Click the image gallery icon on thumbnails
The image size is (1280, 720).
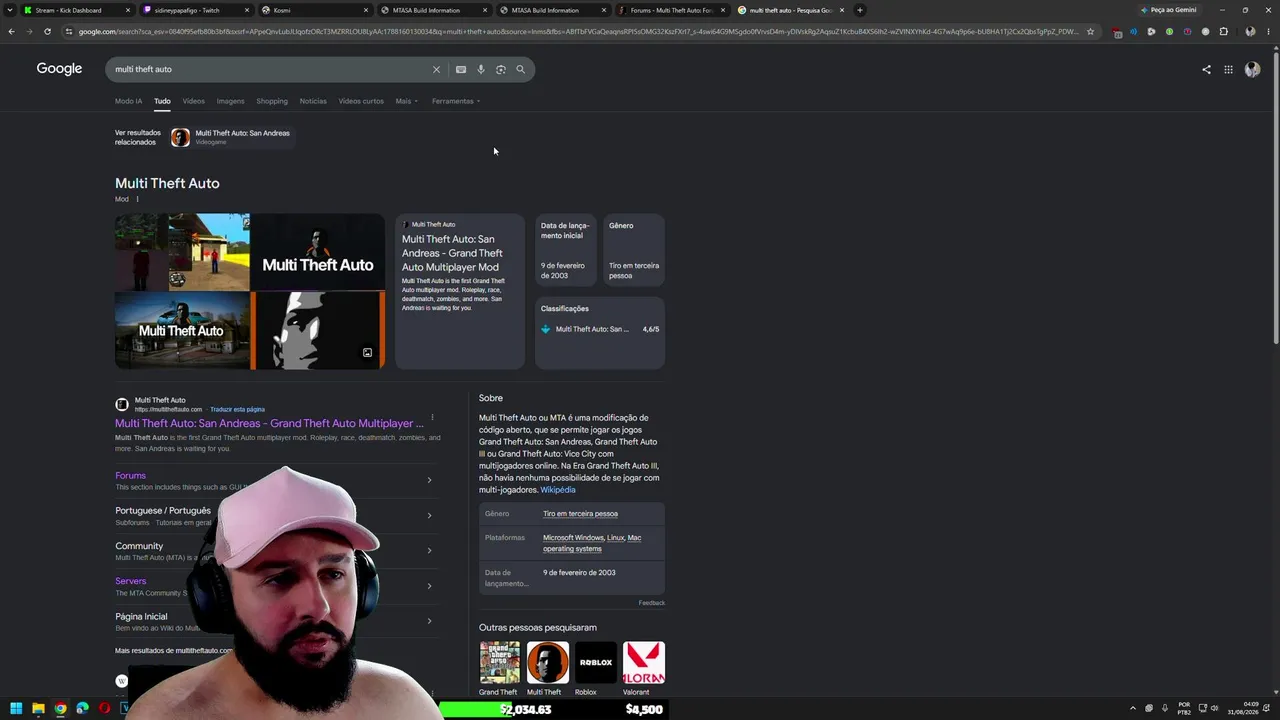click(367, 353)
